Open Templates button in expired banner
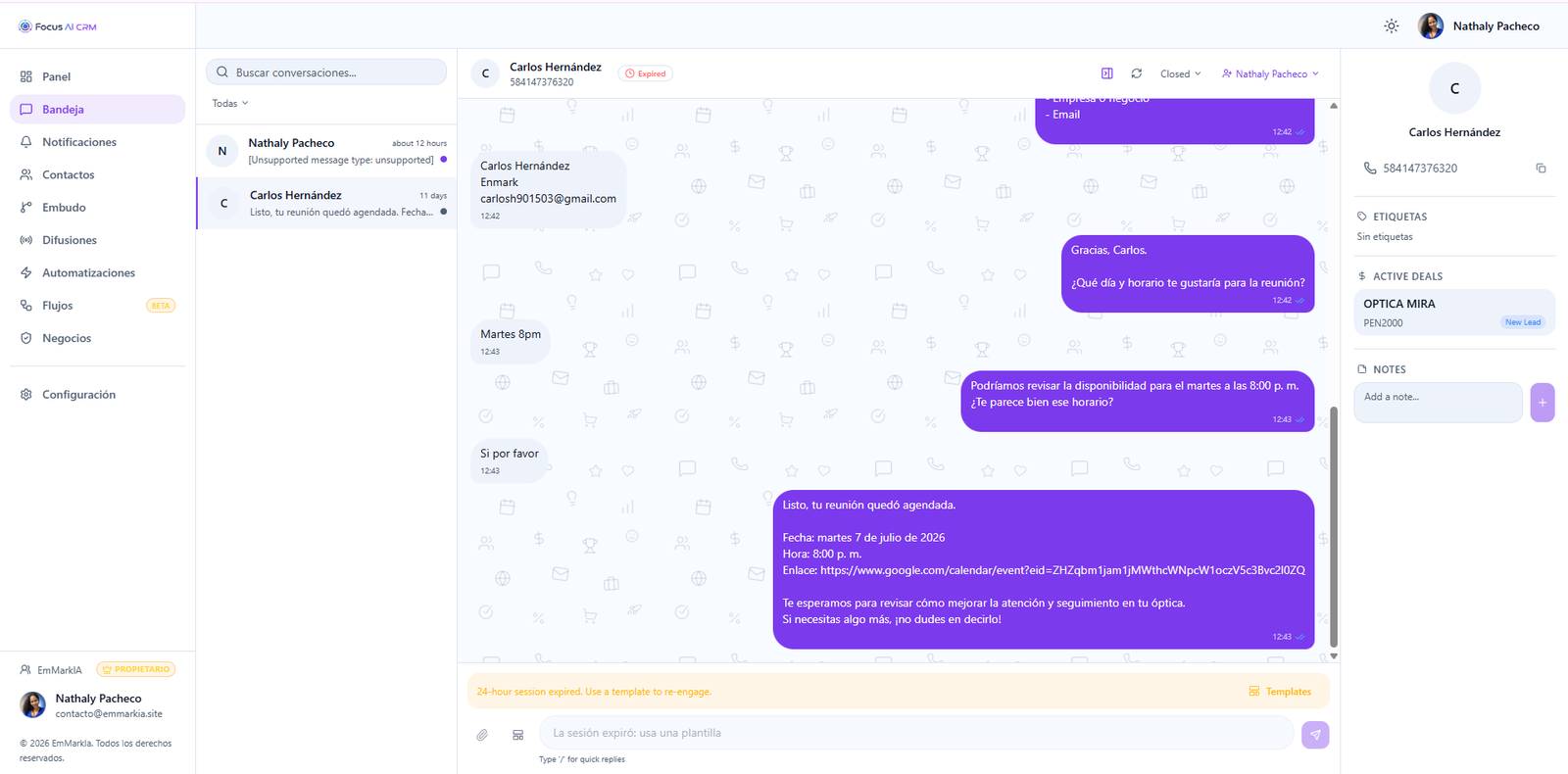 click(1280, 692)
